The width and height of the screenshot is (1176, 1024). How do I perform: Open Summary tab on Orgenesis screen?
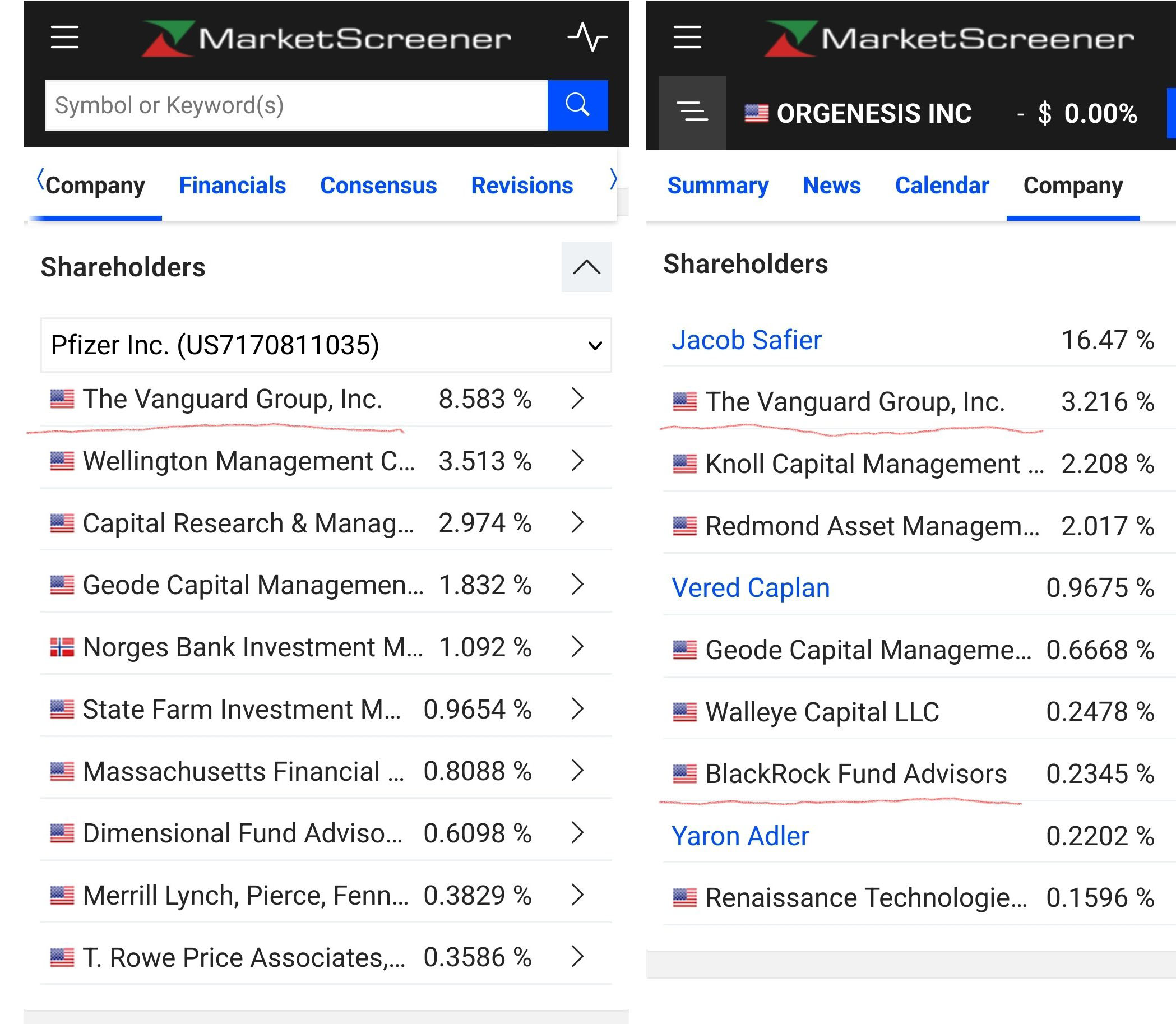[717, 186]
